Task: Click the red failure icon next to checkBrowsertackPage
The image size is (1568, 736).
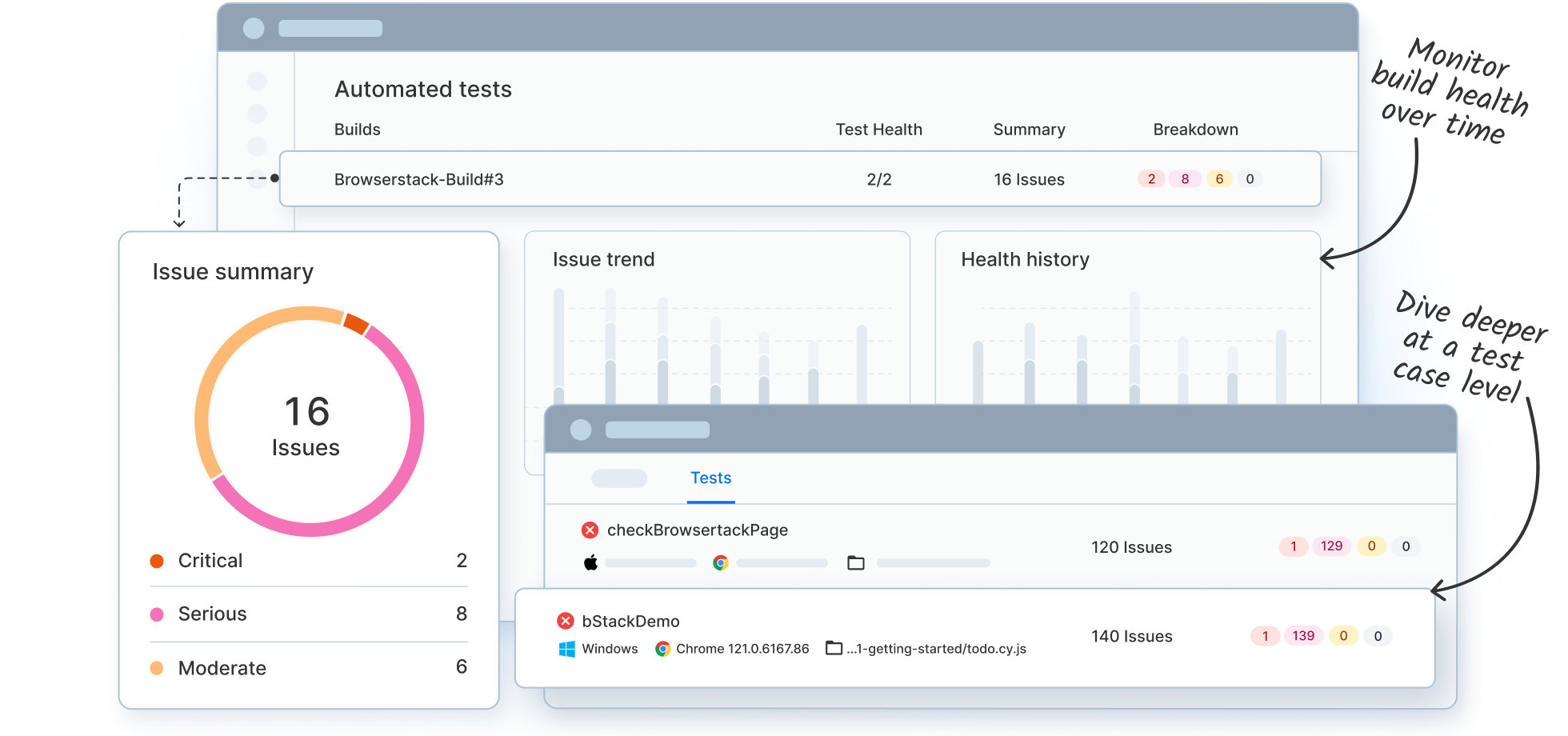Action: pyautogui.click(x=590, y=530)
